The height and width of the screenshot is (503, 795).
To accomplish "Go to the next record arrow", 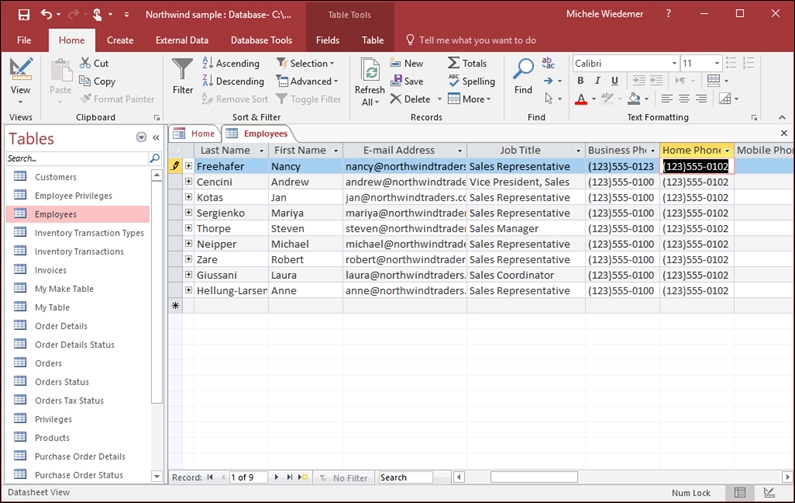I will 276,477.
